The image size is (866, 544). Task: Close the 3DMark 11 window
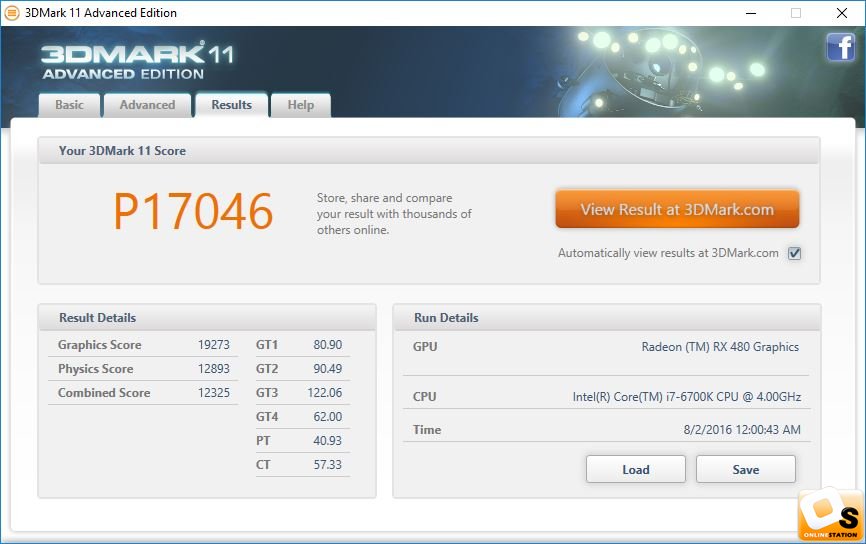tap(842, 13)
